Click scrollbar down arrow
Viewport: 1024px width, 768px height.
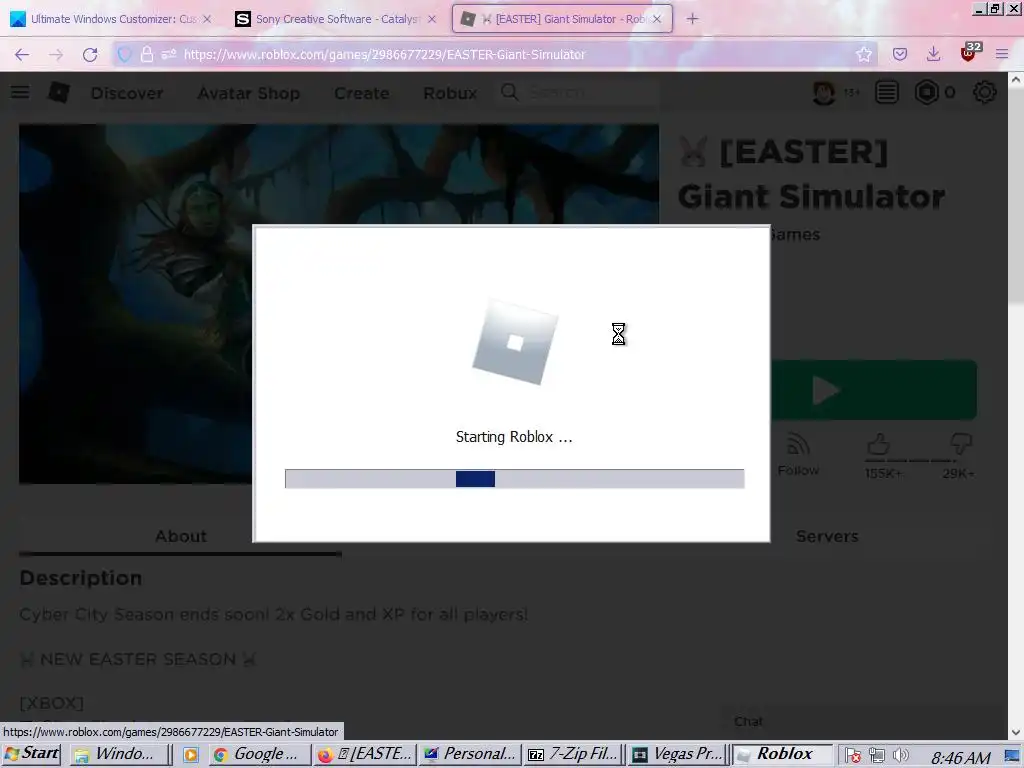click(x=1016, y=733)
